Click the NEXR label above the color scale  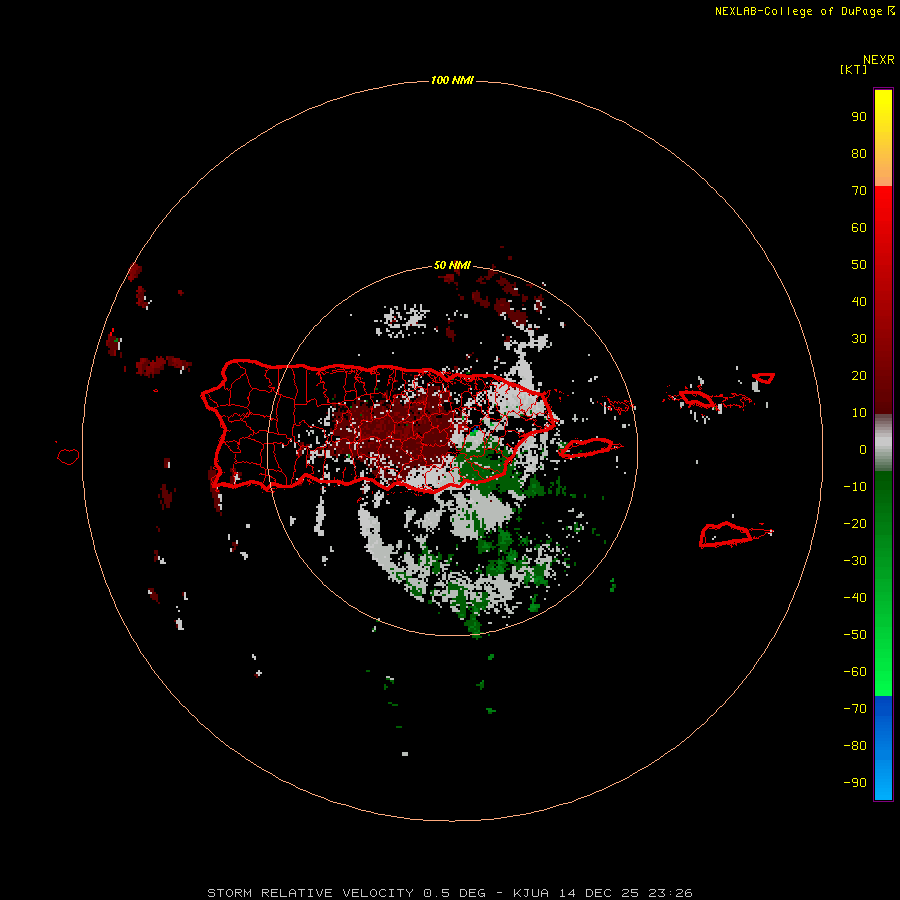879,60
